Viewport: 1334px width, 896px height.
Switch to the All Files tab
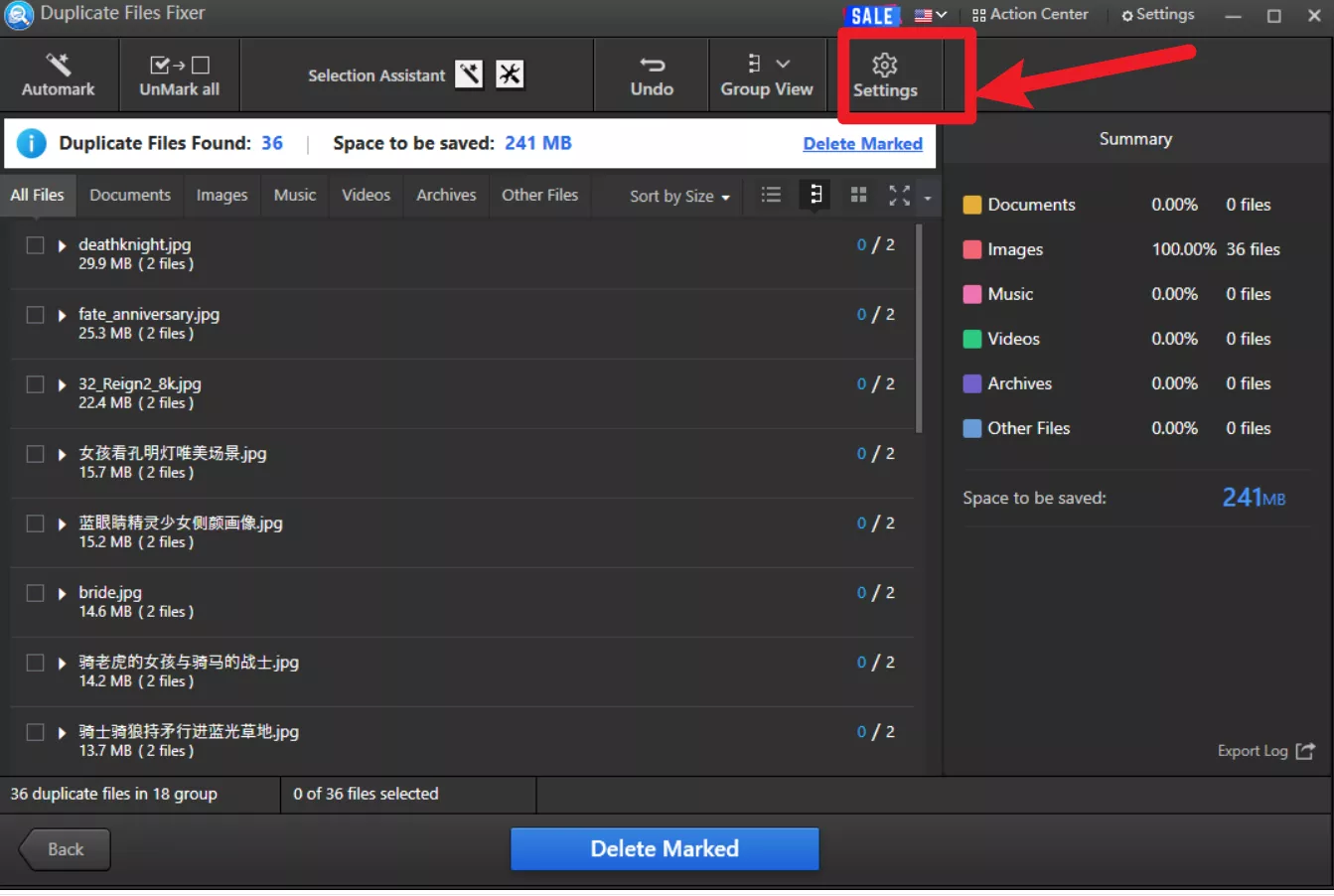tap(37, 195)
